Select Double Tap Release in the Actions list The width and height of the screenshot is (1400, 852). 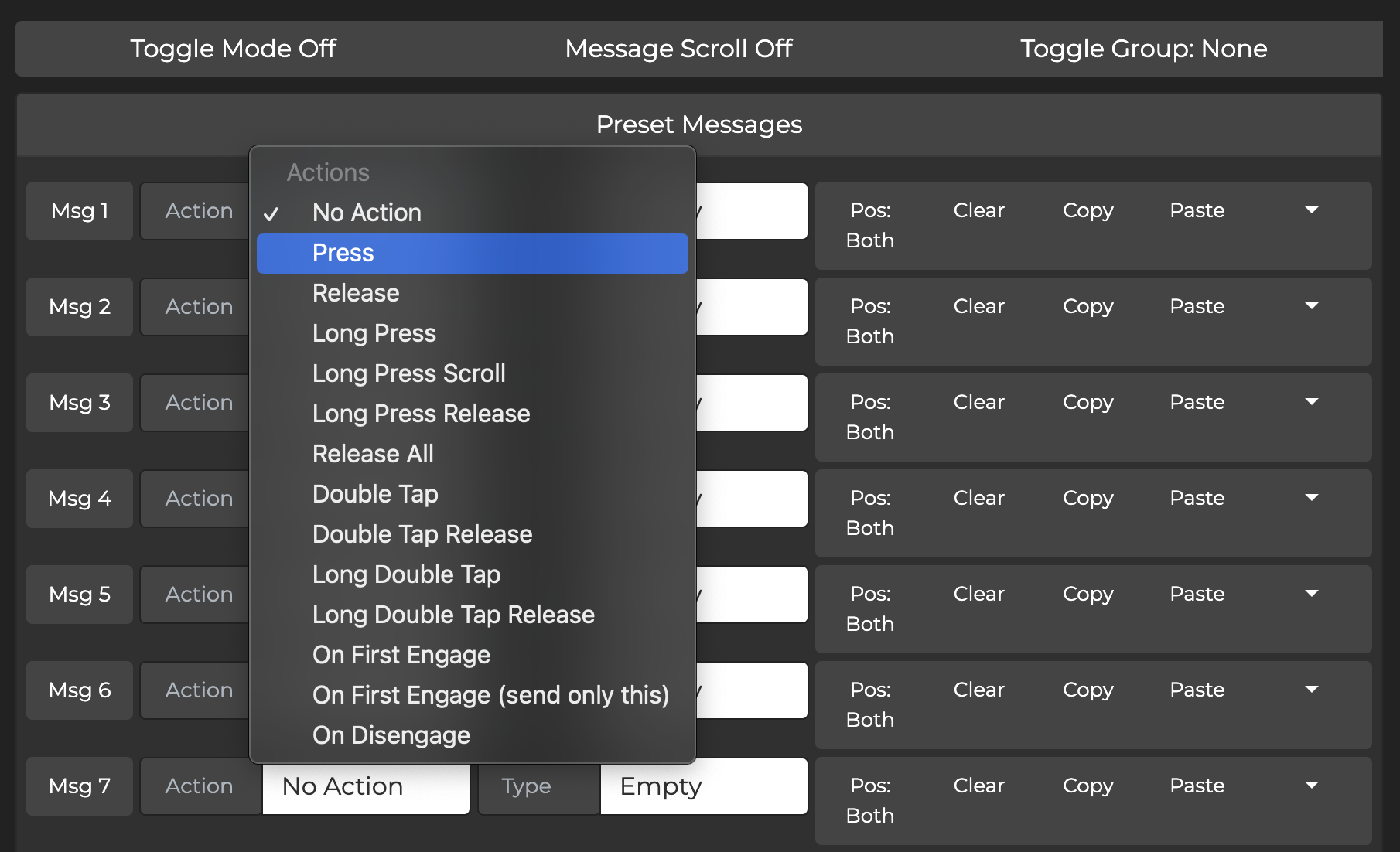point(422,534)
